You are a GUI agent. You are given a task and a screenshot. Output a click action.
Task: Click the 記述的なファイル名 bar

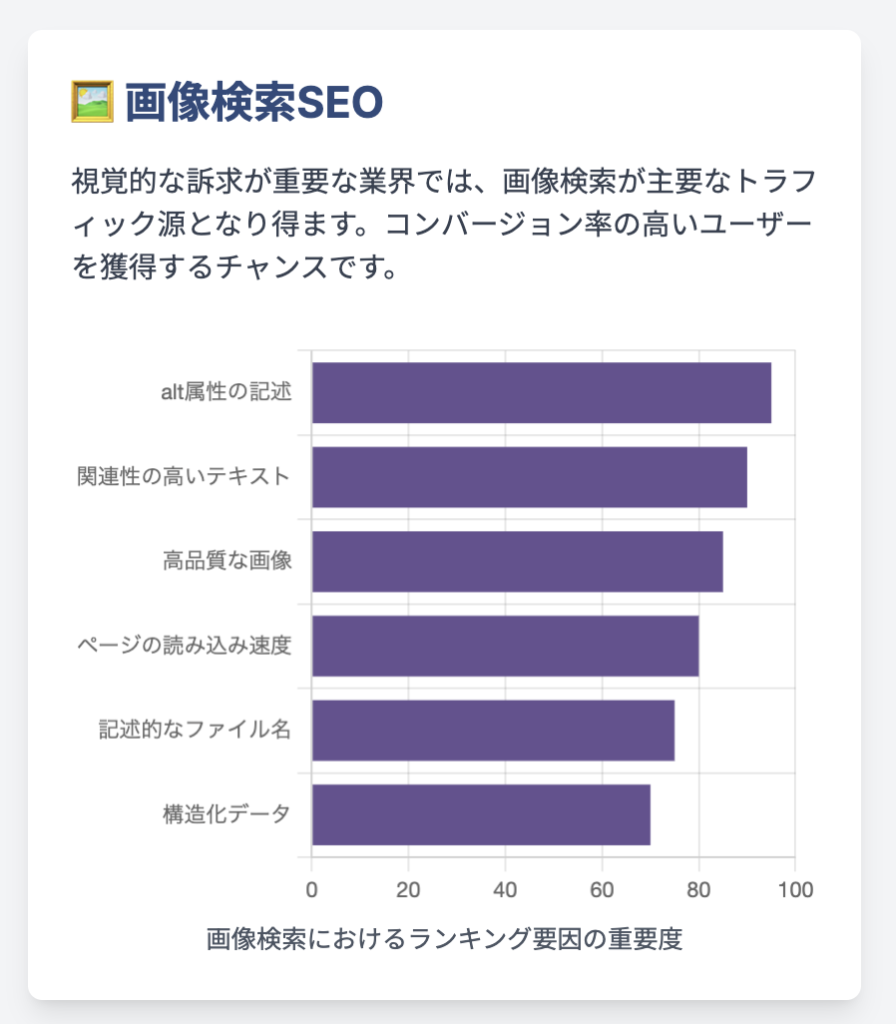click(x=493, y=730)
